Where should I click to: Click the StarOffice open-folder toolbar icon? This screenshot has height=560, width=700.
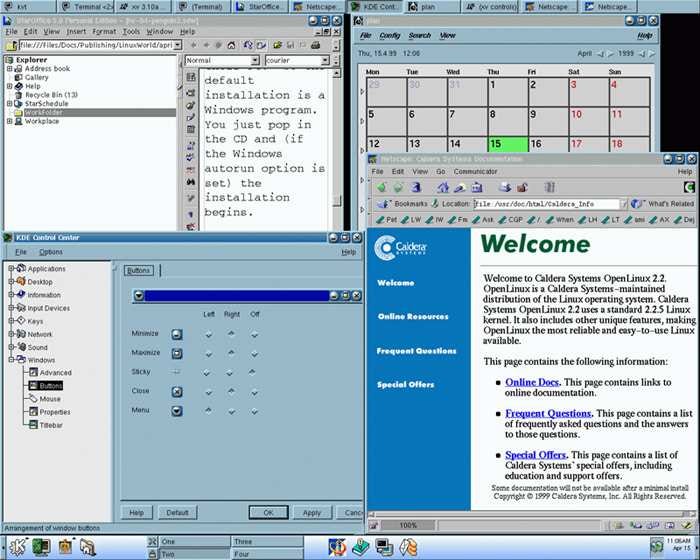tap(277, 45)
